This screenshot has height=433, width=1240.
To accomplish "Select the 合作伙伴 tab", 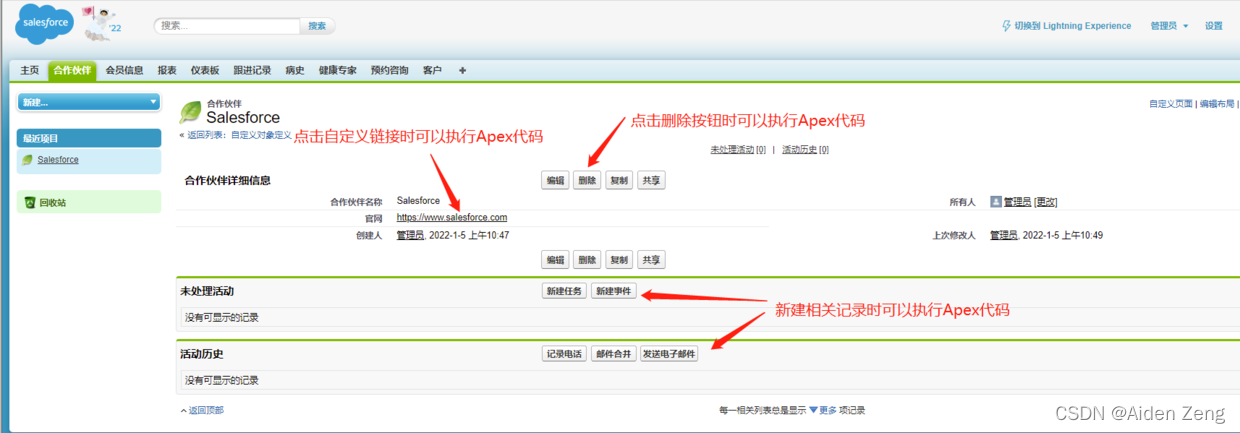I will [72, 70].
